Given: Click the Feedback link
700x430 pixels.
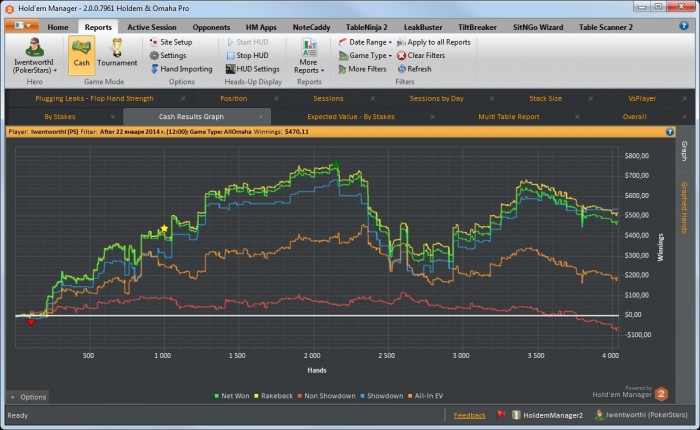Looking at the screenshot, I should (469, 415).
